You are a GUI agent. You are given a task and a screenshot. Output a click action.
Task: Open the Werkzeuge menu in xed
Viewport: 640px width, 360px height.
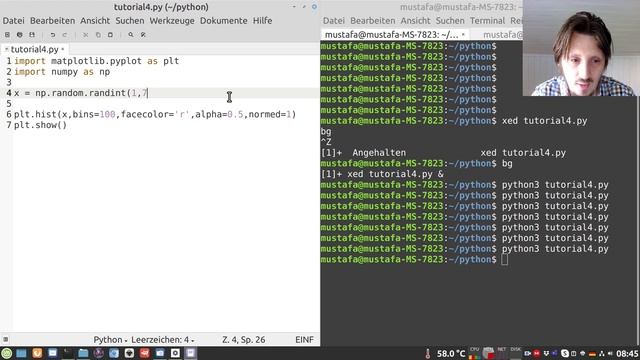click(x=172, y=20)
